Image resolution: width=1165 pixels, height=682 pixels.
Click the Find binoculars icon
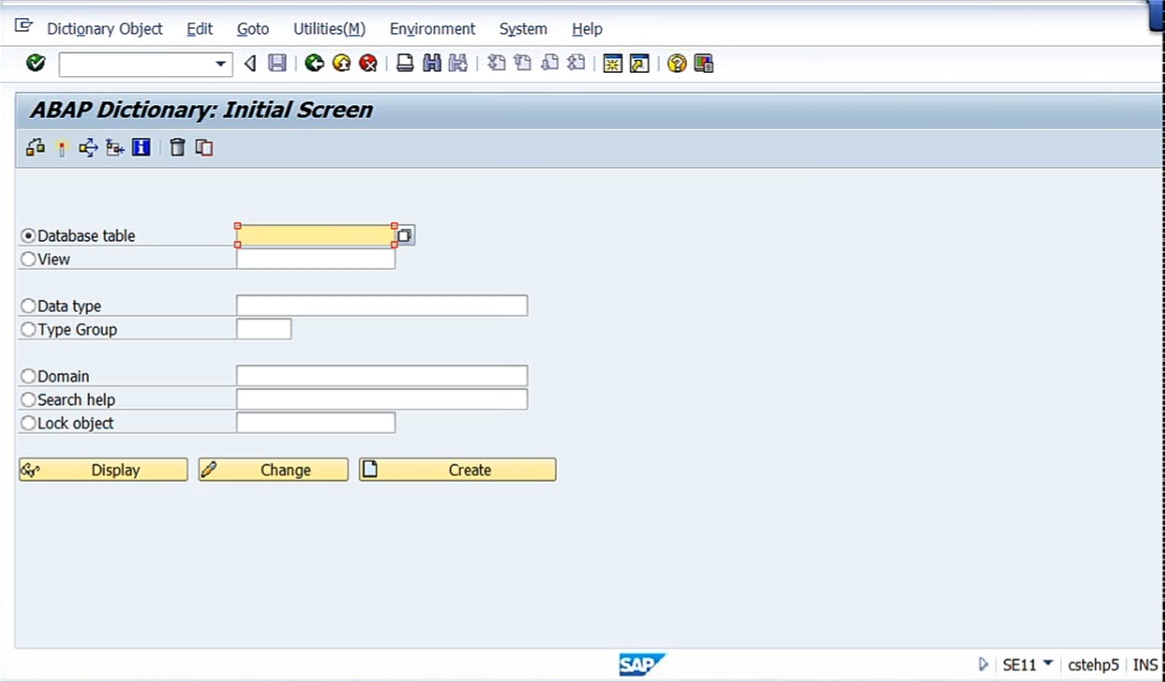(x=432, y=63)
